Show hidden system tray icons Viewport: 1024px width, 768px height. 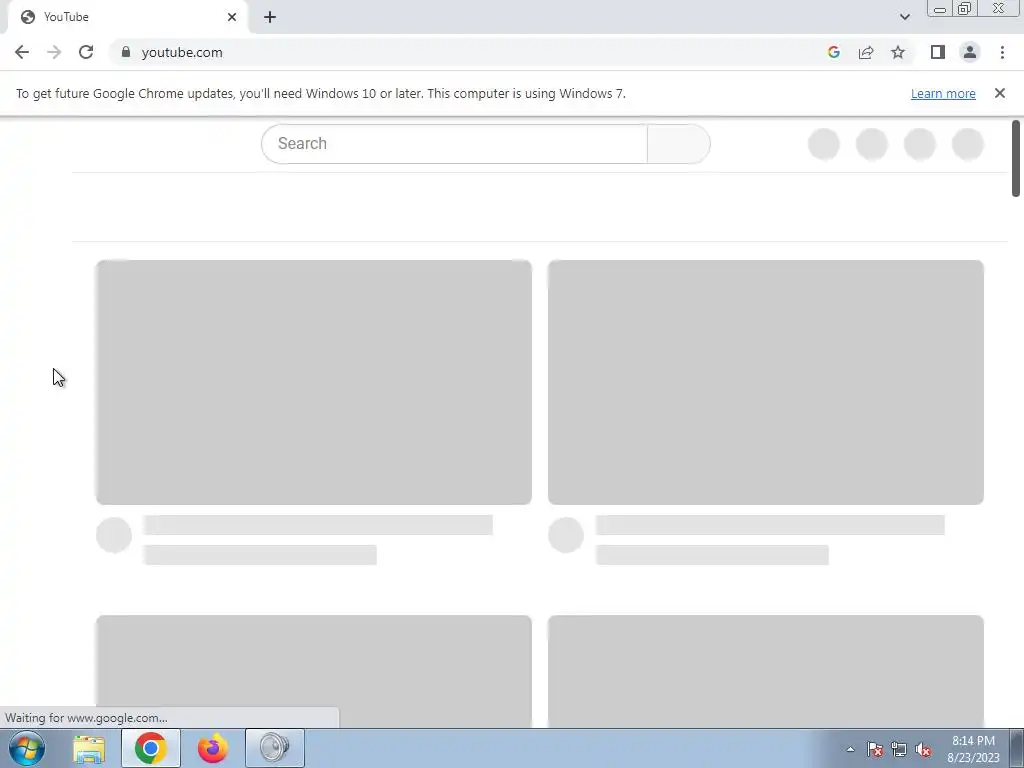pyautogui.click(x=850, y=749)
